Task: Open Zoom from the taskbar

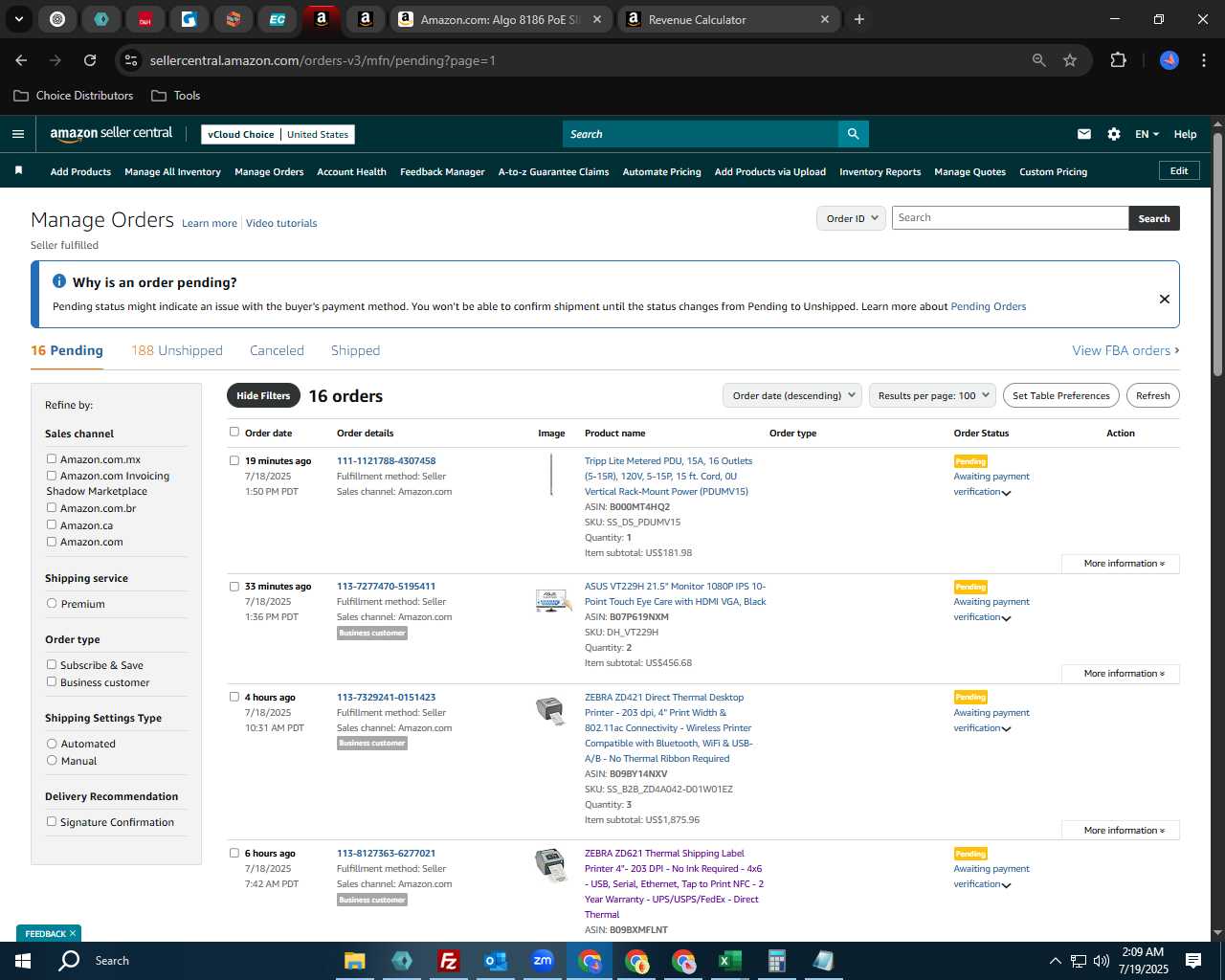Action: [x=543, y=961]
